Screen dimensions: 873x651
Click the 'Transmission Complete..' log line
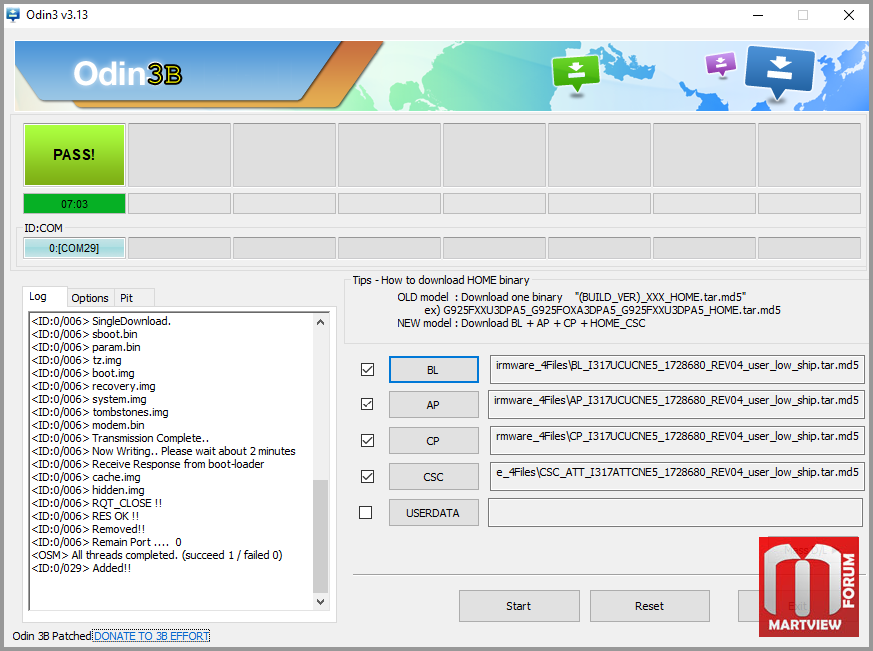(120, 438)
